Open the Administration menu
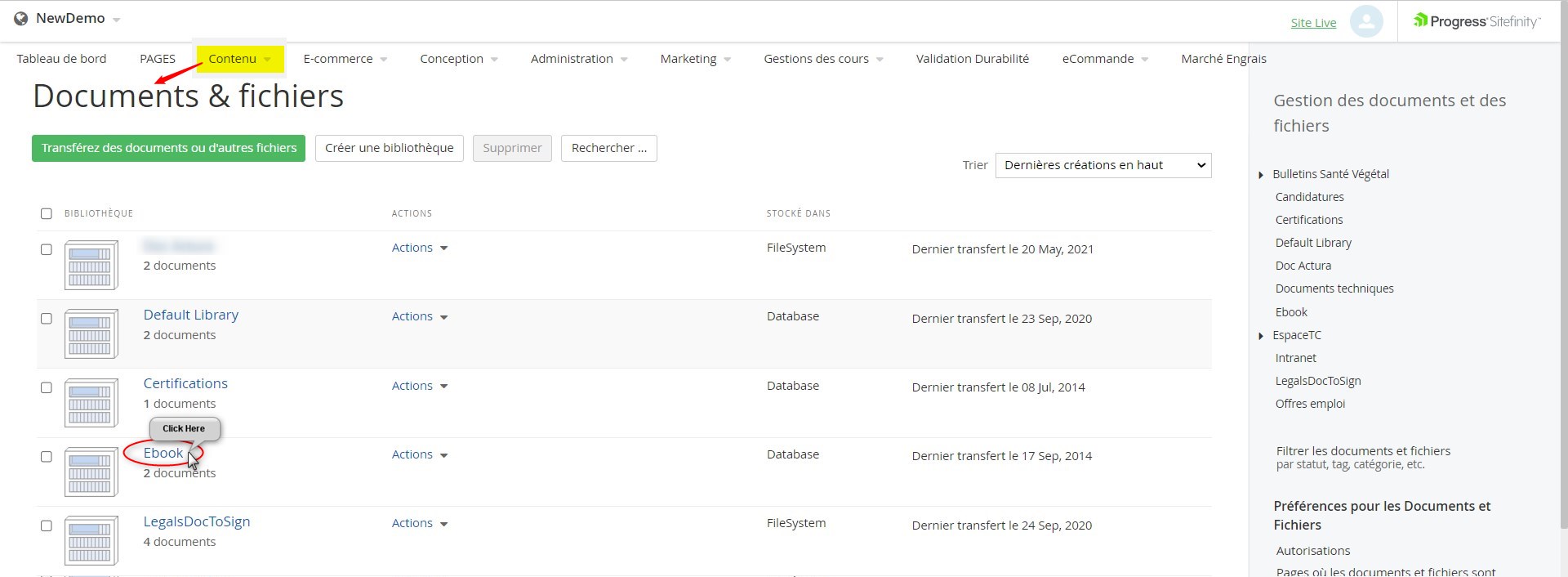This screenshot has width=1568, height=577. (x=578, y=59)
